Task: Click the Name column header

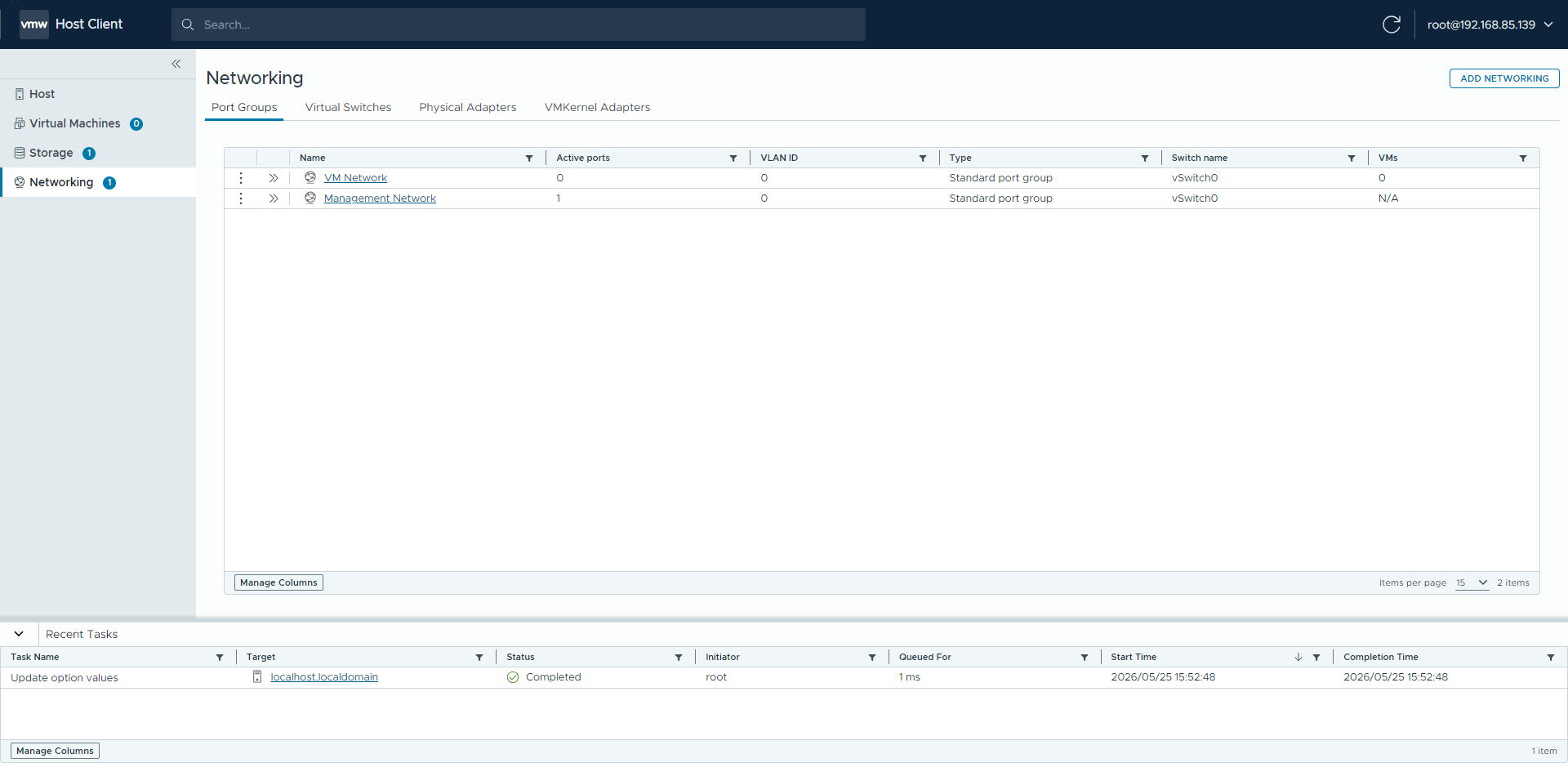Action: click(313, 158)
